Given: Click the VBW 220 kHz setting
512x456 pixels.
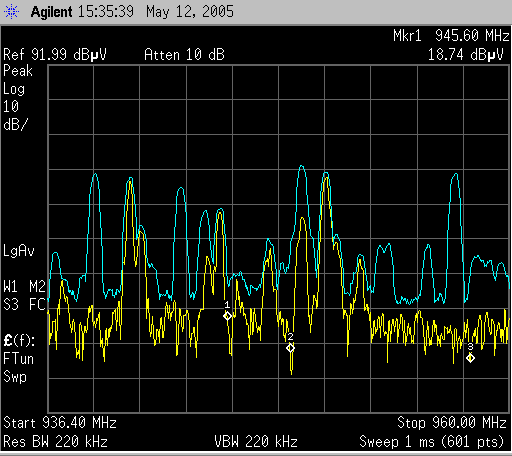Looking at the screenshot, I should pyautogui.click(x=256, y=442).
